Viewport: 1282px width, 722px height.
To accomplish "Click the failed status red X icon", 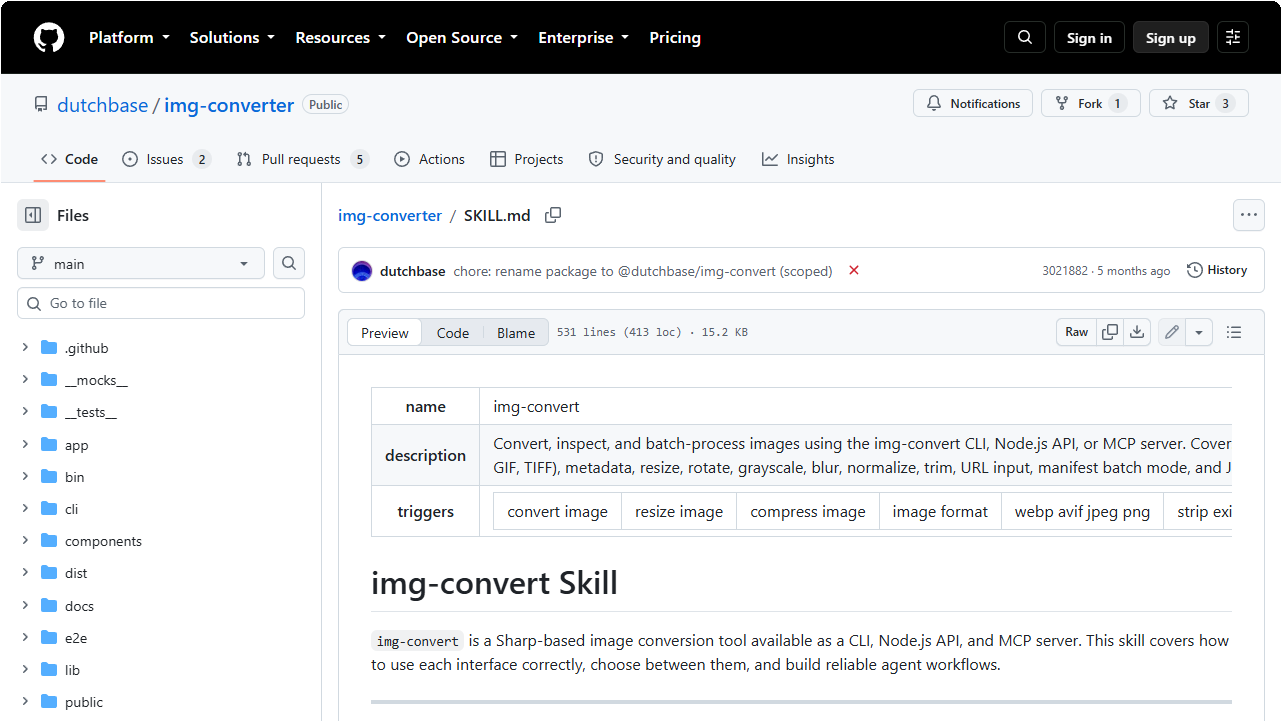I will click(854, 270).
